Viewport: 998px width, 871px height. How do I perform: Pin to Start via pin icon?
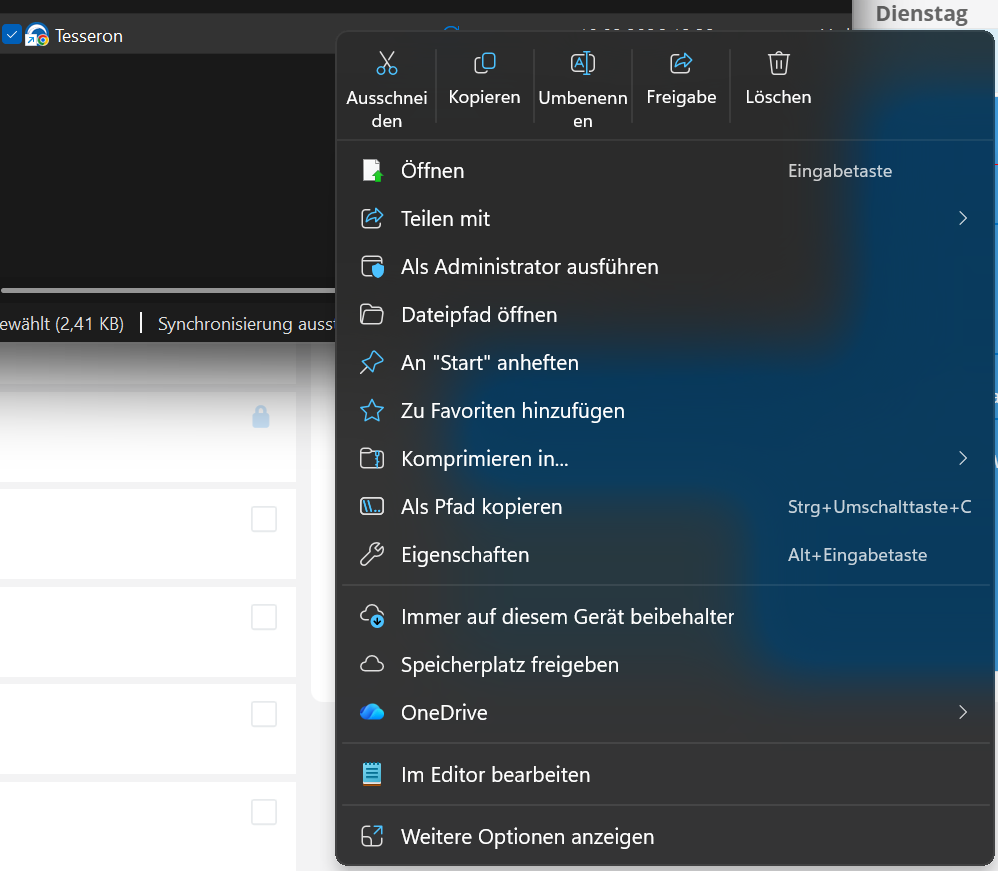pos(372,363)
